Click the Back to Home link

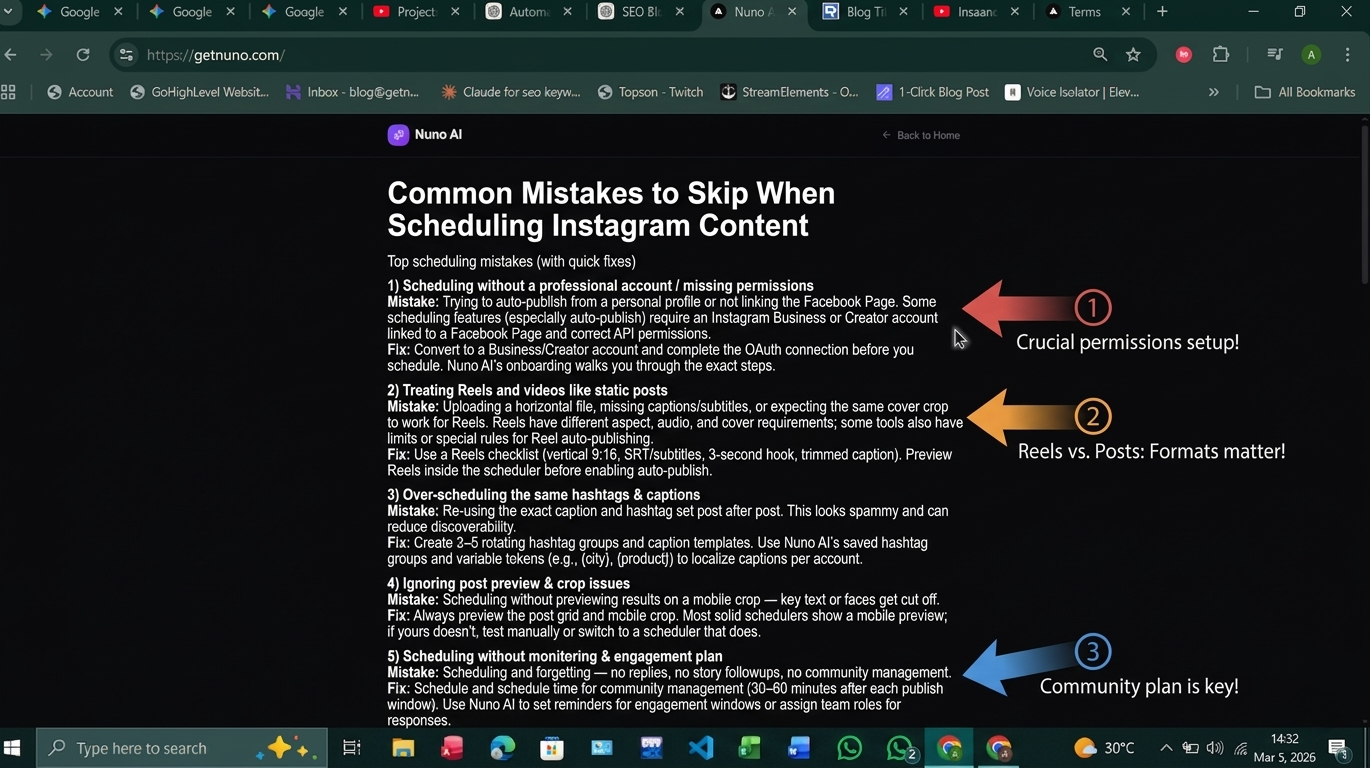921,135
